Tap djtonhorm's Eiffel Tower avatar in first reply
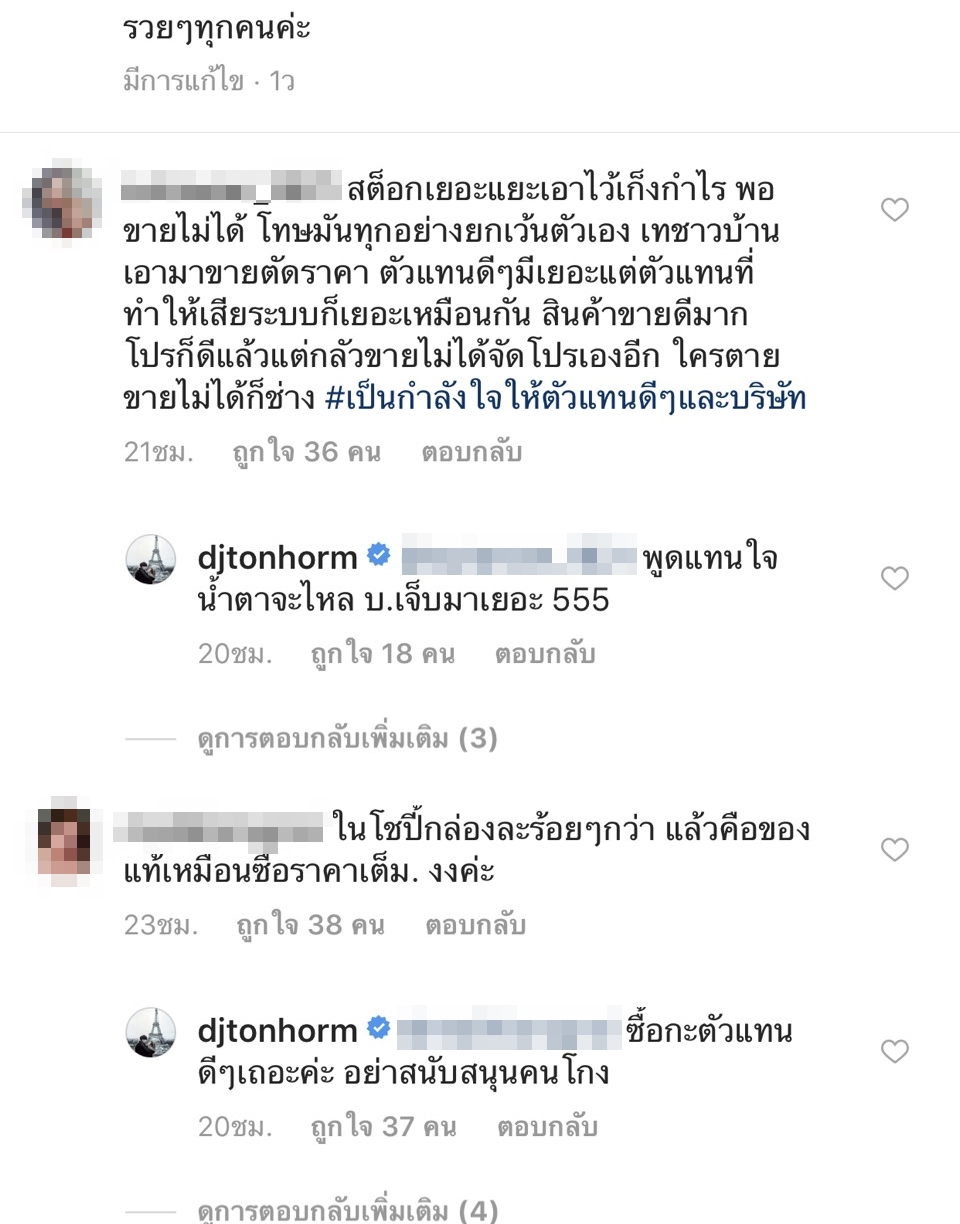Image resolution: width=960 pixels, height=1224 pixels. tap(151, 559)
